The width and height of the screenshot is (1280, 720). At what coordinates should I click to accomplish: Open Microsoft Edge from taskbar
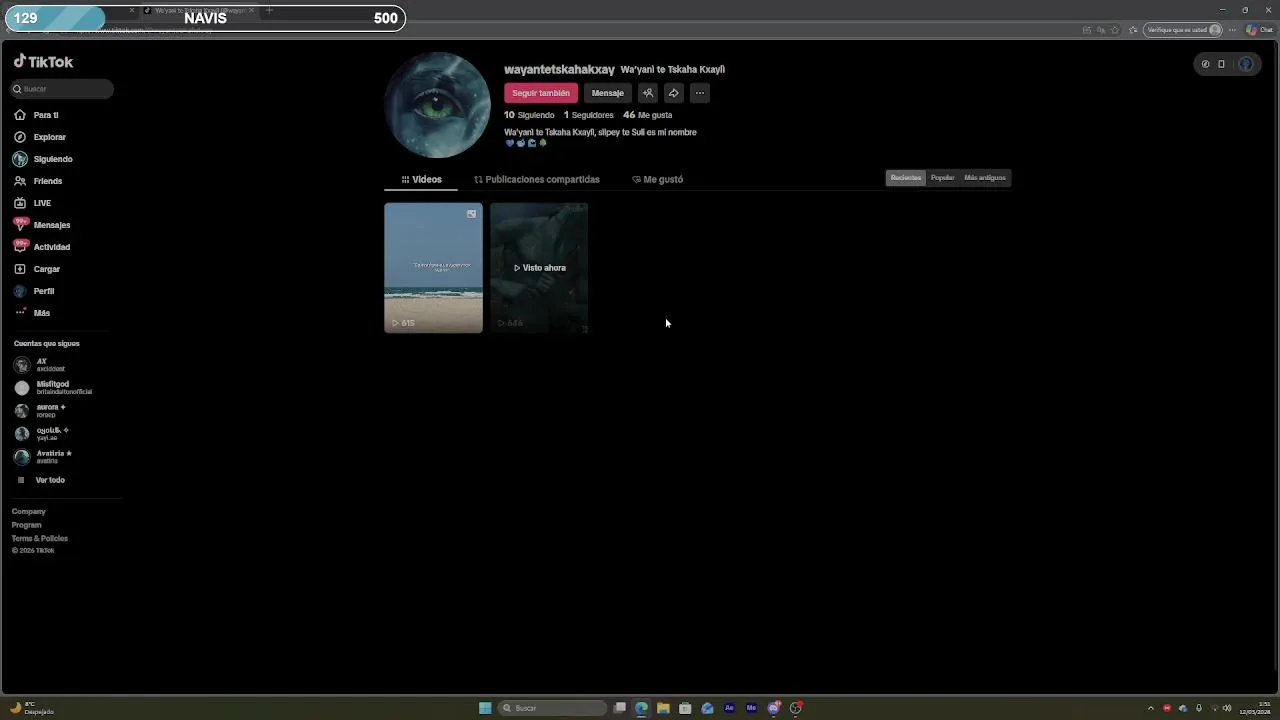pos(641,708)
